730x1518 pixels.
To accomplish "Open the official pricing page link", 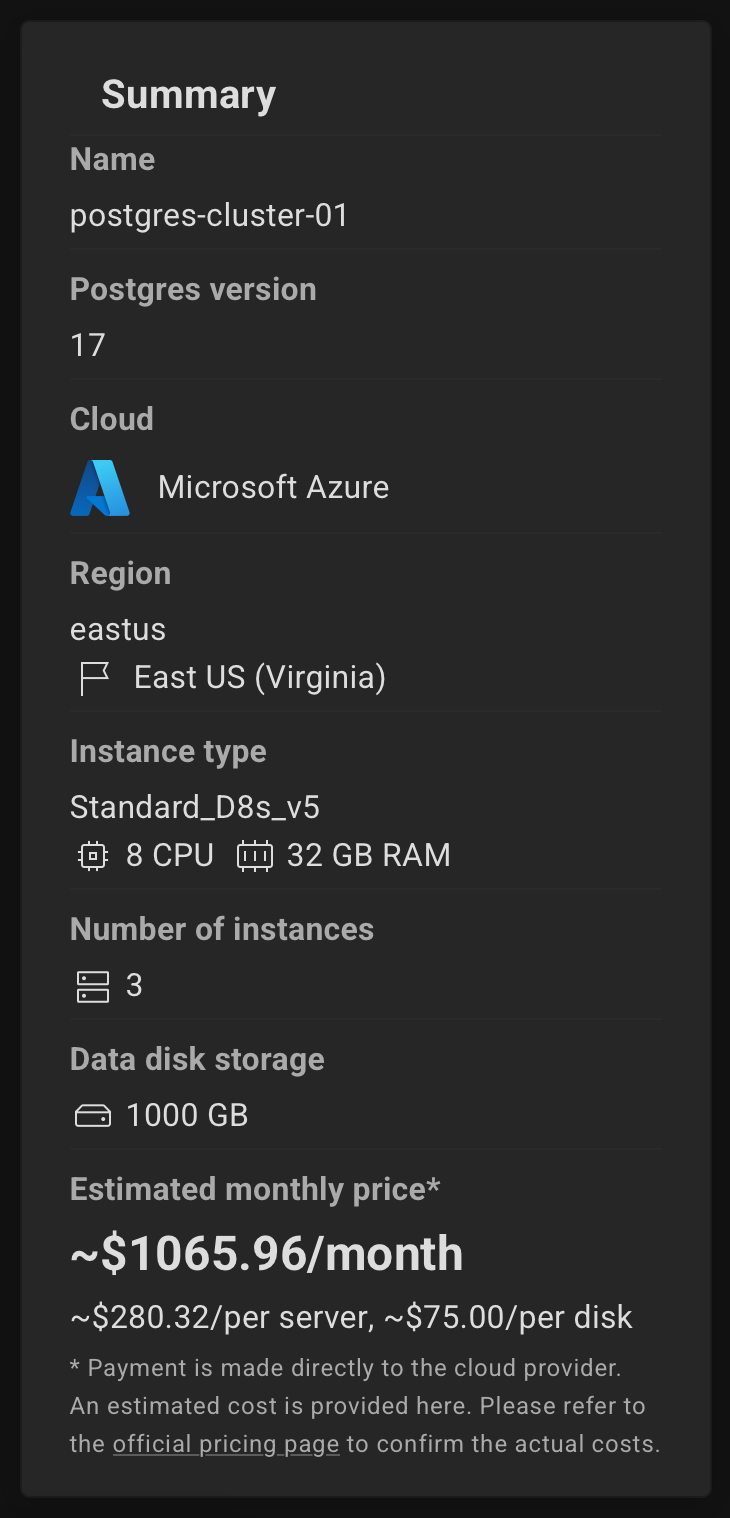I will tap(226, 1444).
